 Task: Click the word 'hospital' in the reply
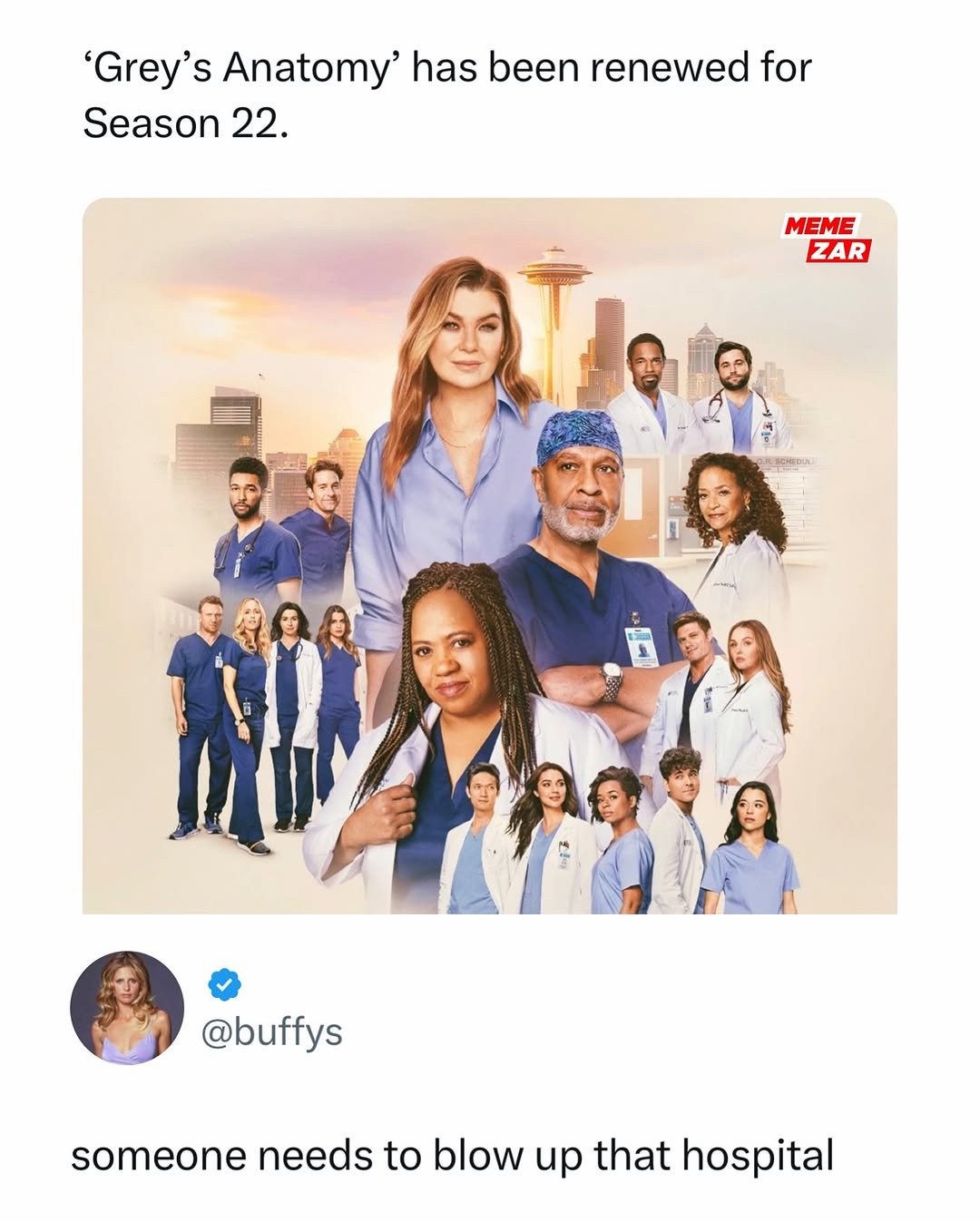pos(758,1156)
